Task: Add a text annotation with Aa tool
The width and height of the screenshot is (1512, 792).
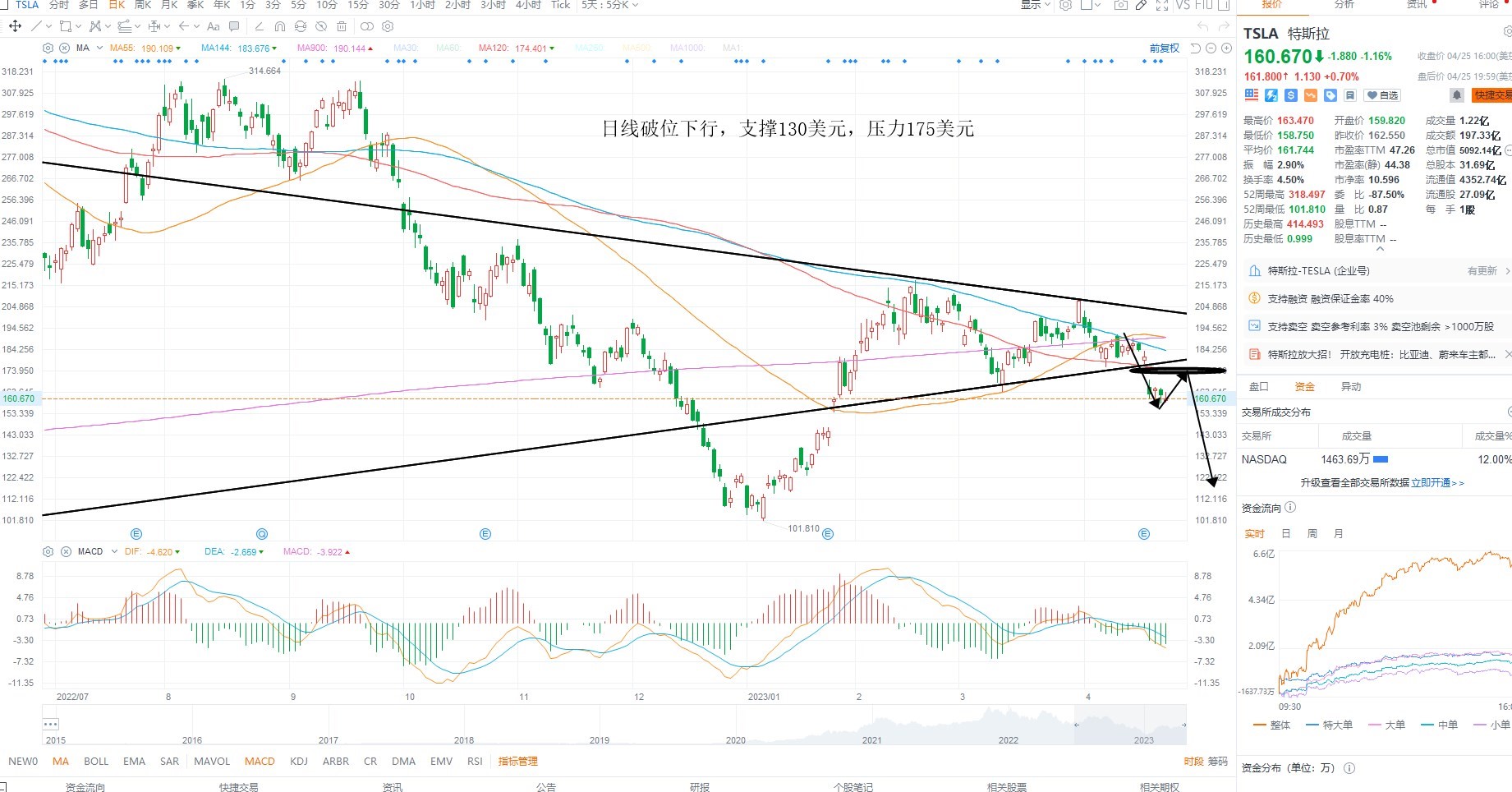Action: pyautogui.click(x=214, y=26)
